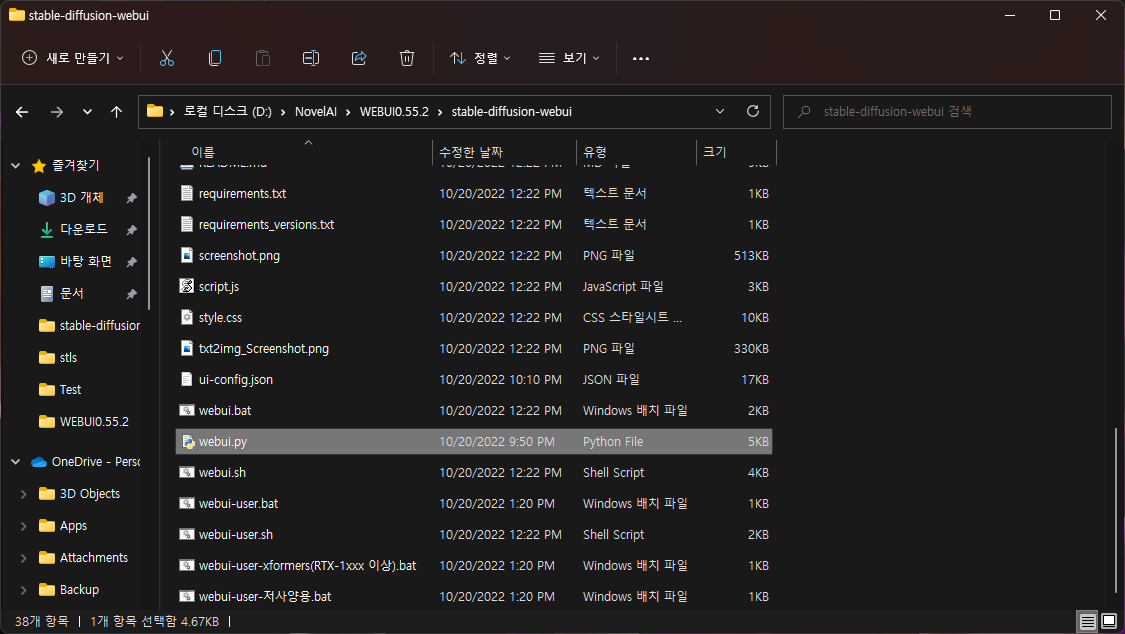Image resolution: width=1125 pixels, height=634 pixels.
Task: Click the Rename icon in toolbar
Action: 311,58
